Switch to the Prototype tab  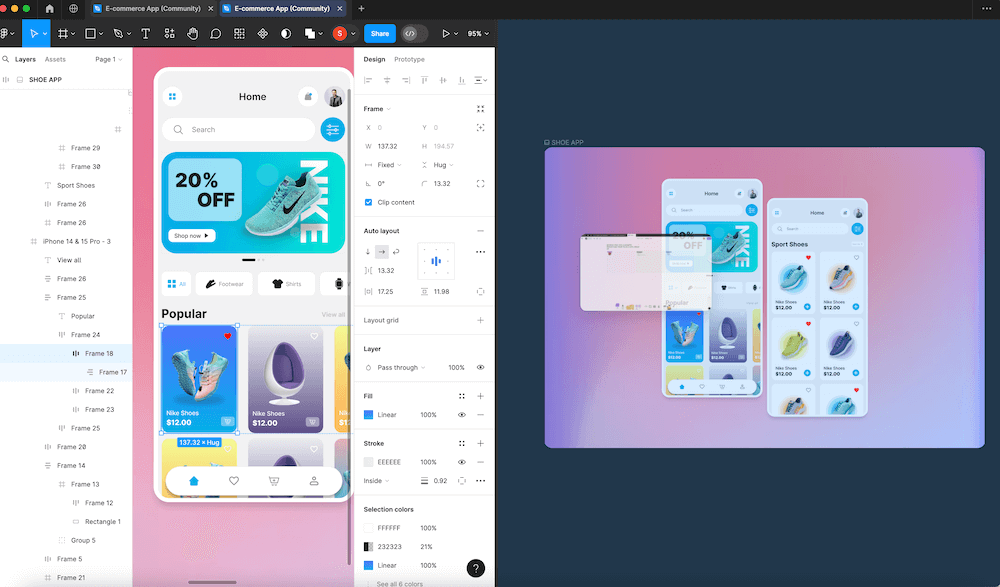point(409,59)
